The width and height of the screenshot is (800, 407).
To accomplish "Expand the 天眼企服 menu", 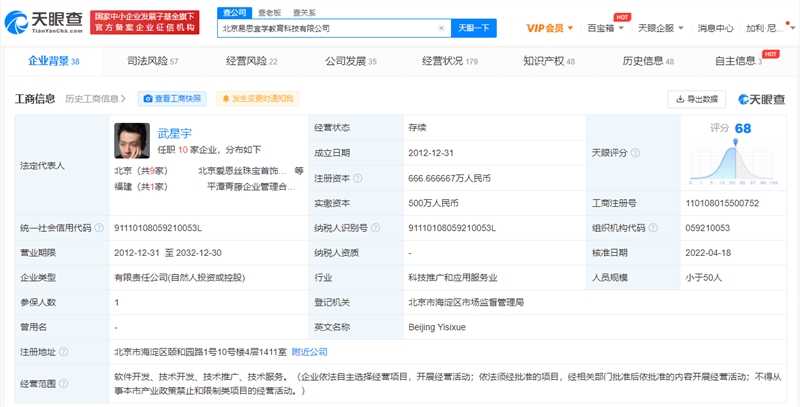I will [x=660, y=28].
